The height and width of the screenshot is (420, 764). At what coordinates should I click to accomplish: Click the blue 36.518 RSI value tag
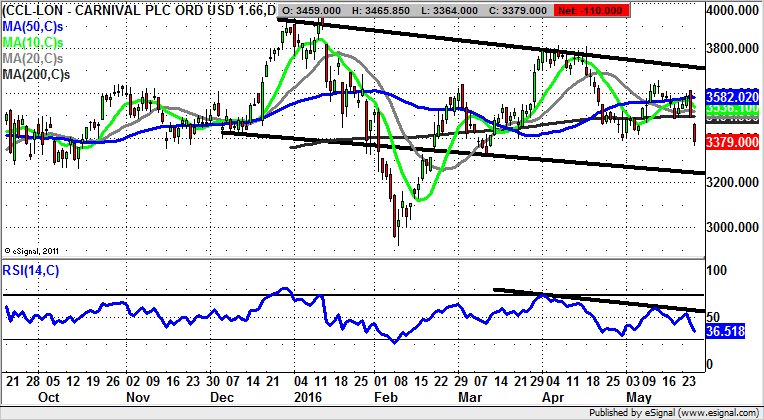click(x=727, y=329)
